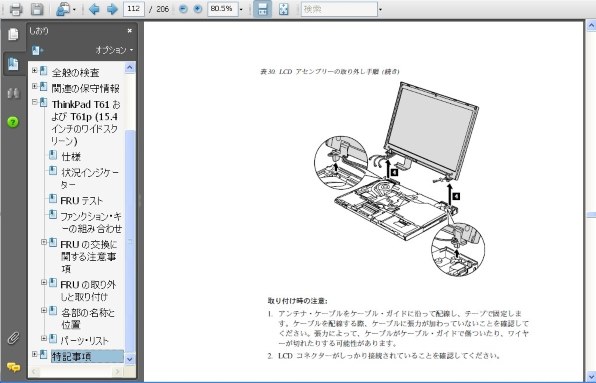Go to previous page with left arrow
596x383 pixels.
(94, 9)
